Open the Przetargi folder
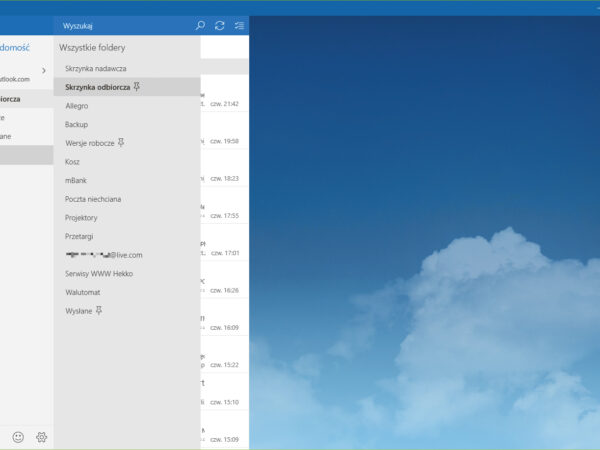This screenshot has height=450, width=600. 80,236
